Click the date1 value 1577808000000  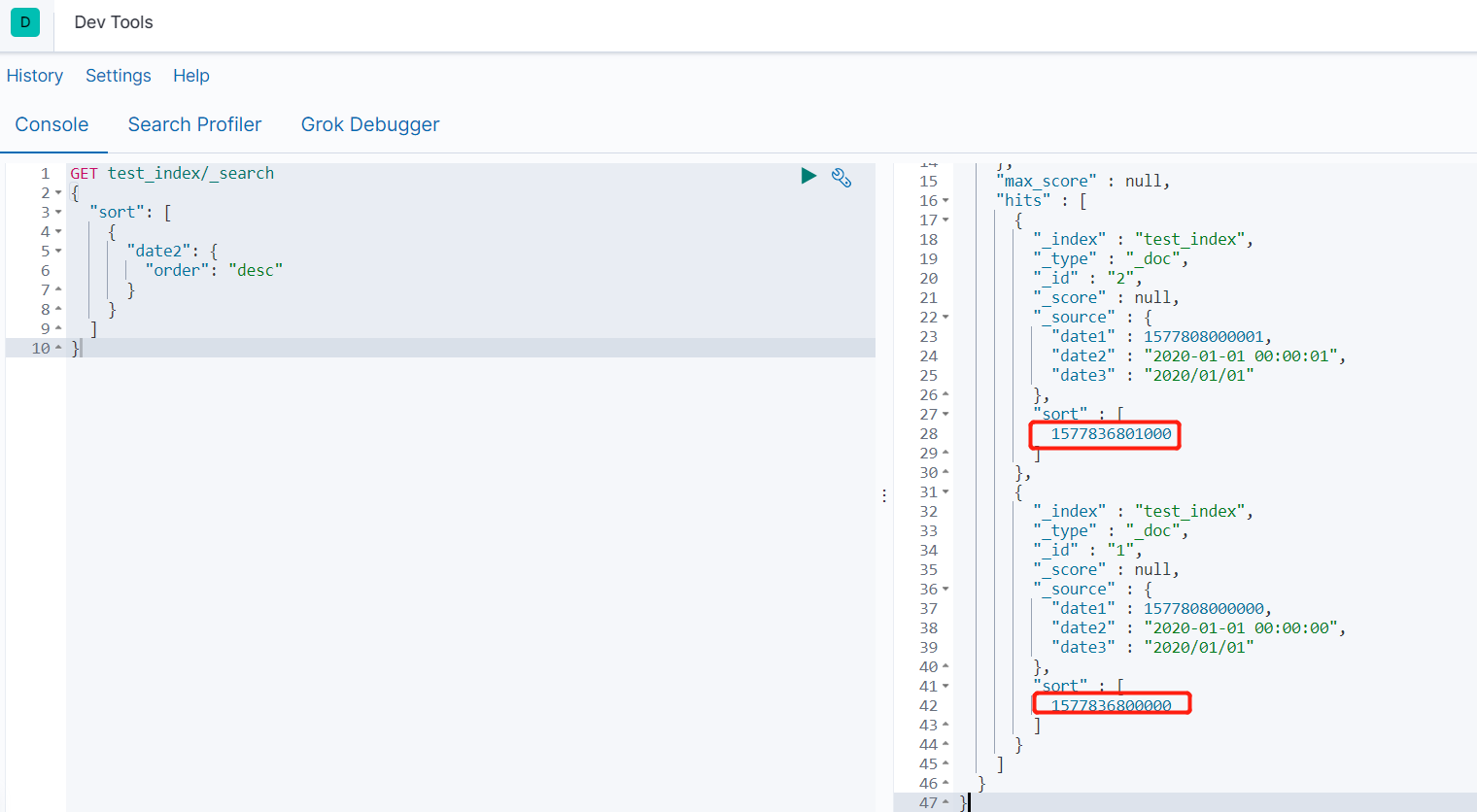click(x=1203, y=608)
